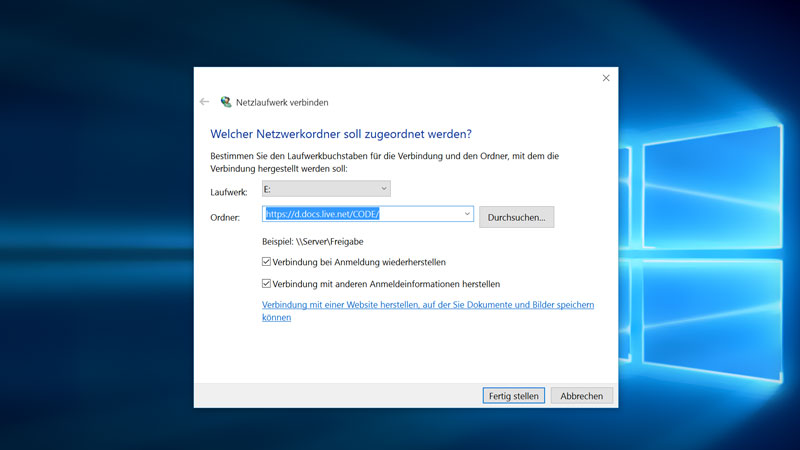Click the Fertig stellen button
This screenshot has height=450, width=800.
point(513,396)
